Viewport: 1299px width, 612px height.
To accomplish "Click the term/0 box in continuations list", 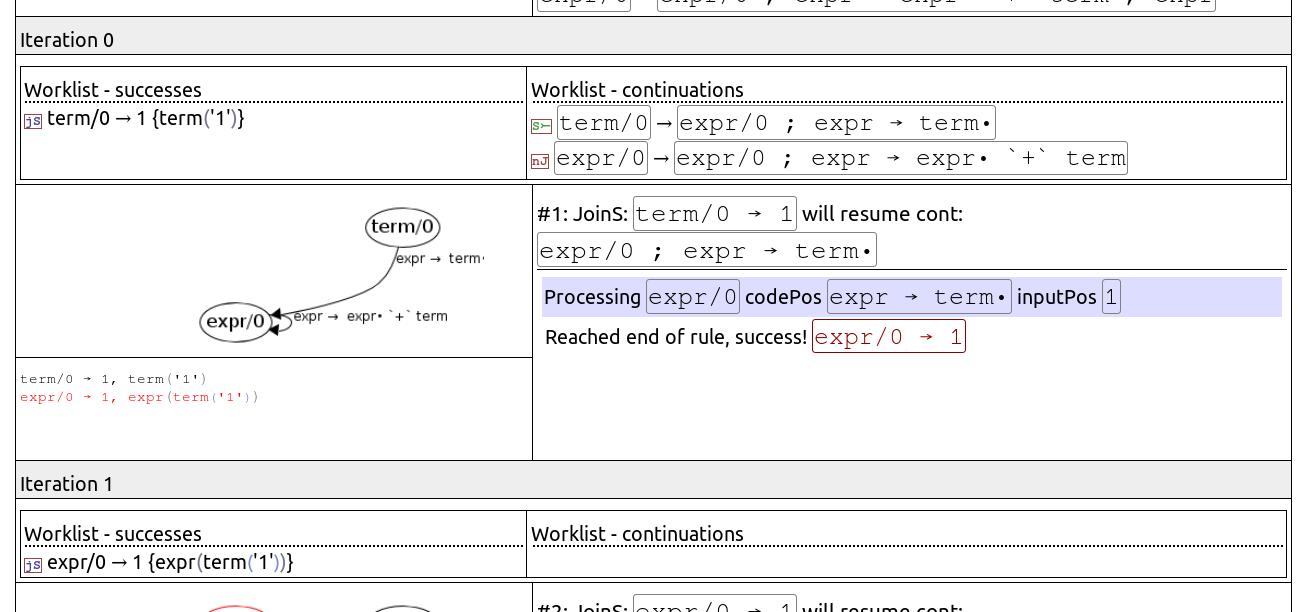I will (604, 123).
